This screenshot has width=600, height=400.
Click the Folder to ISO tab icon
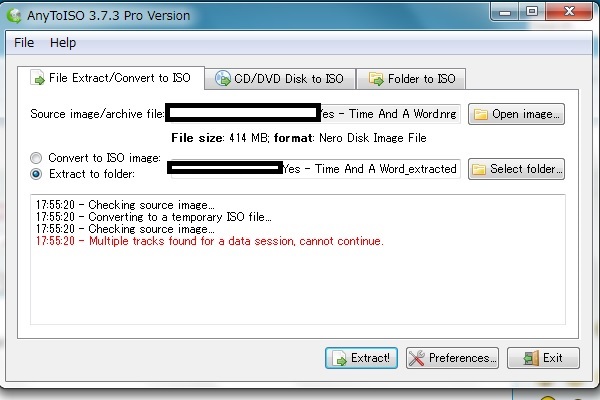pos(376,78)
